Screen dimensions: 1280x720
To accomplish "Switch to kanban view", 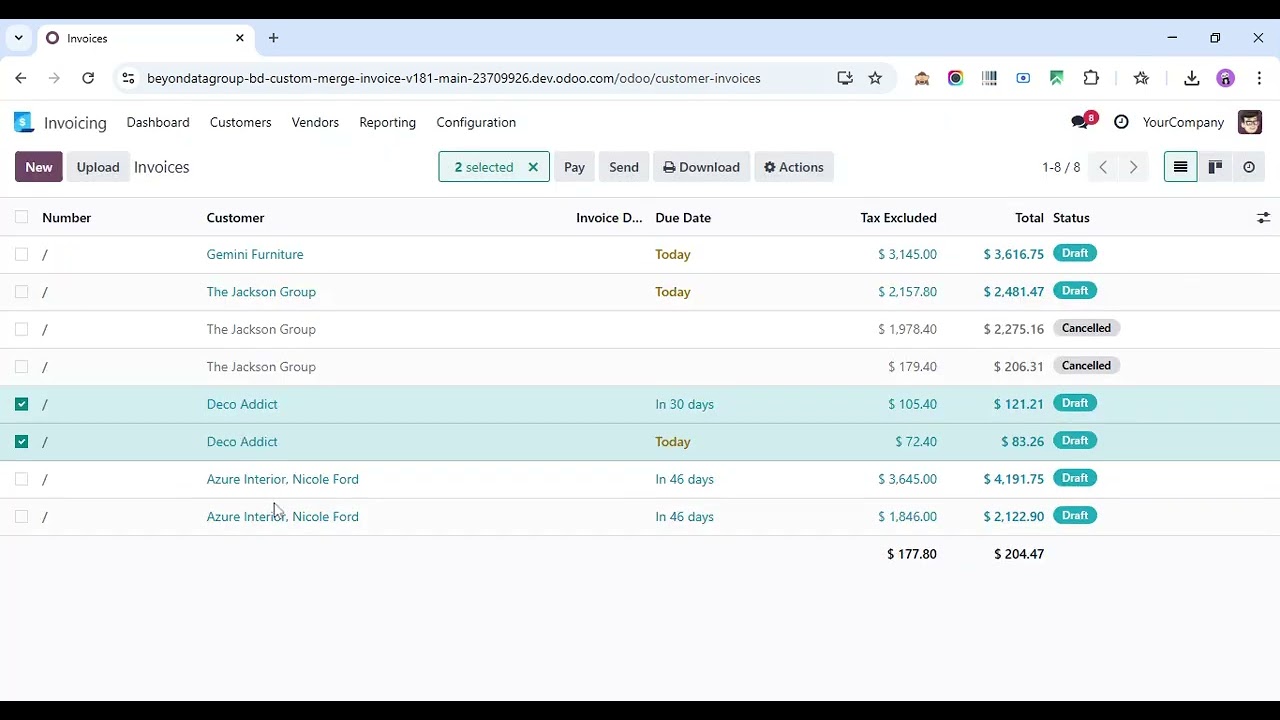I will (x=1215, y=167).
